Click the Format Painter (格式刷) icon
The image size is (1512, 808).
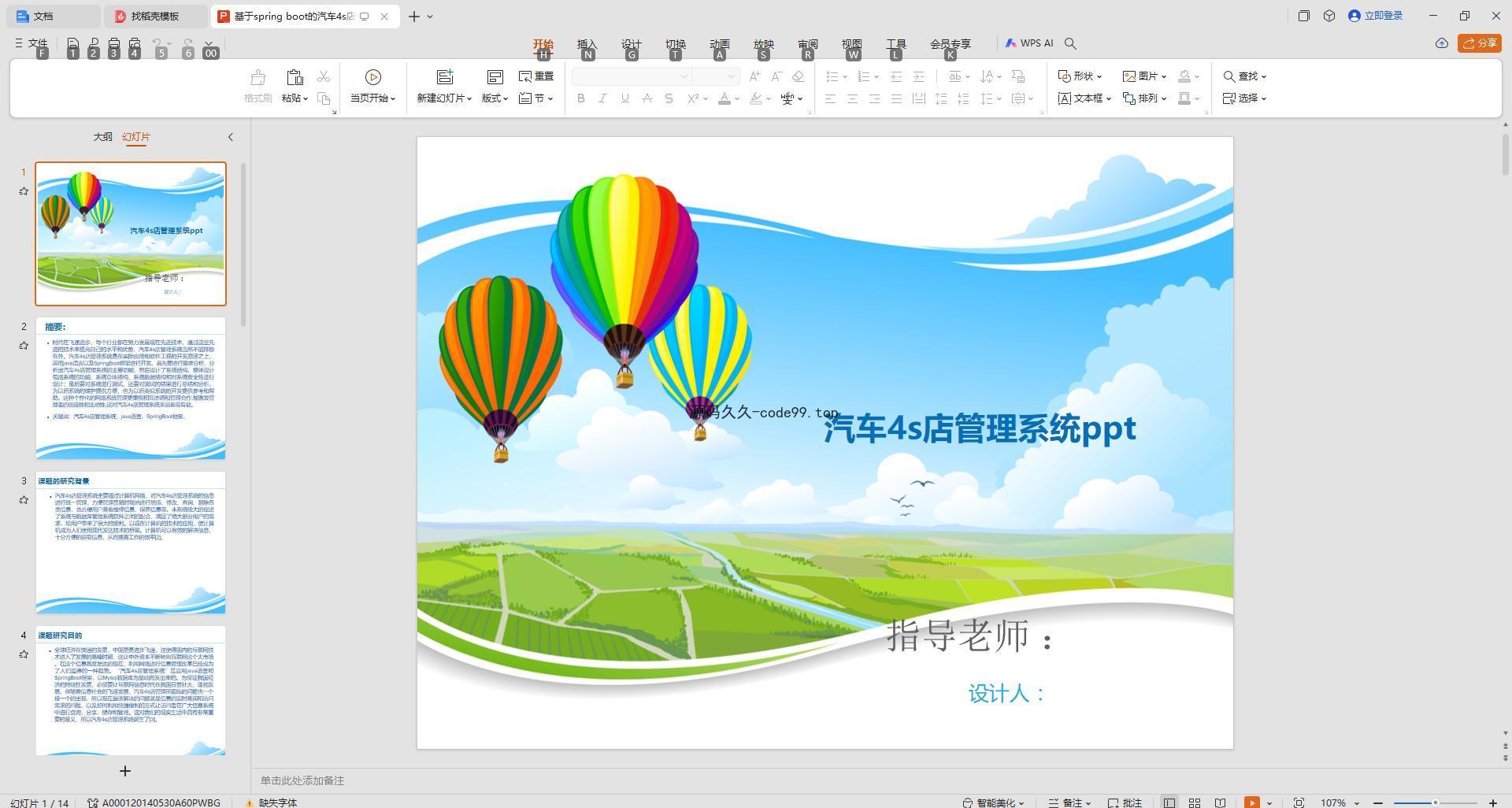point(258,77)
